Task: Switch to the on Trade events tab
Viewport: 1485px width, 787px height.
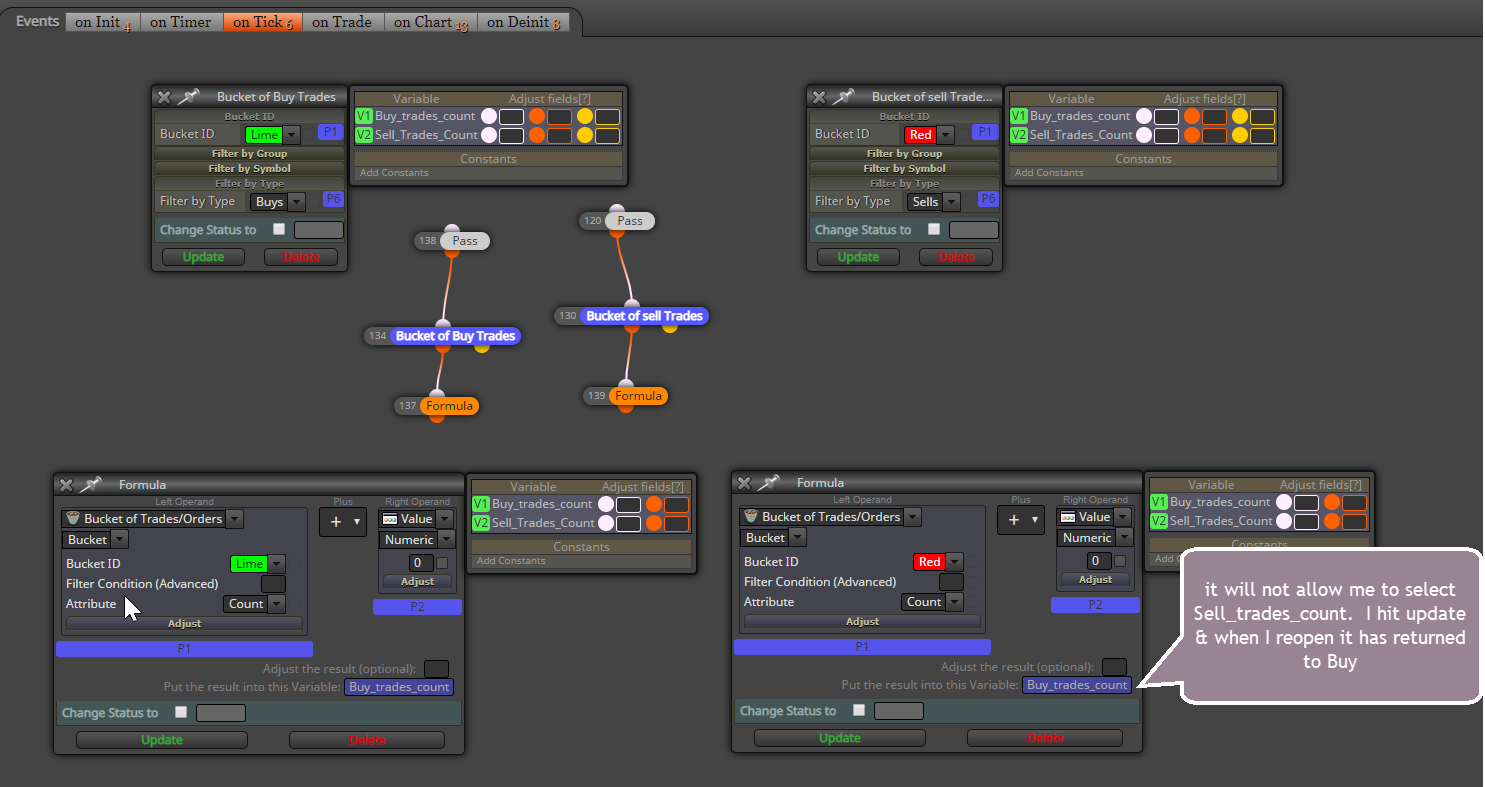Action: point(341,22)
